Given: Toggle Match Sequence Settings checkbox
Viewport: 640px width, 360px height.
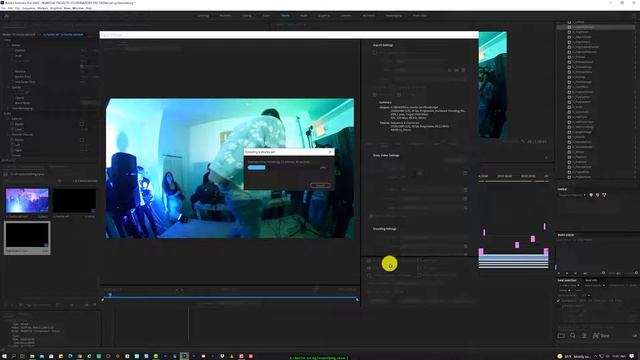Looking at the screenshot, I should (375, 53).
